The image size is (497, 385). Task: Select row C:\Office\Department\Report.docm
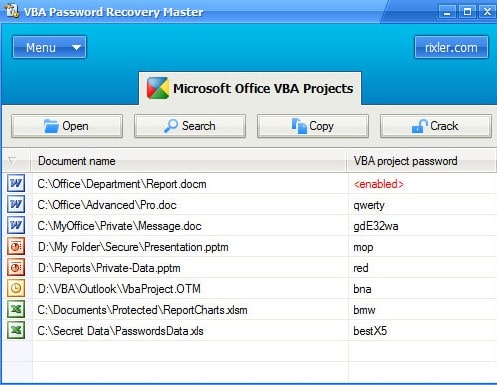pyautogui.click(x=249, y=184)
